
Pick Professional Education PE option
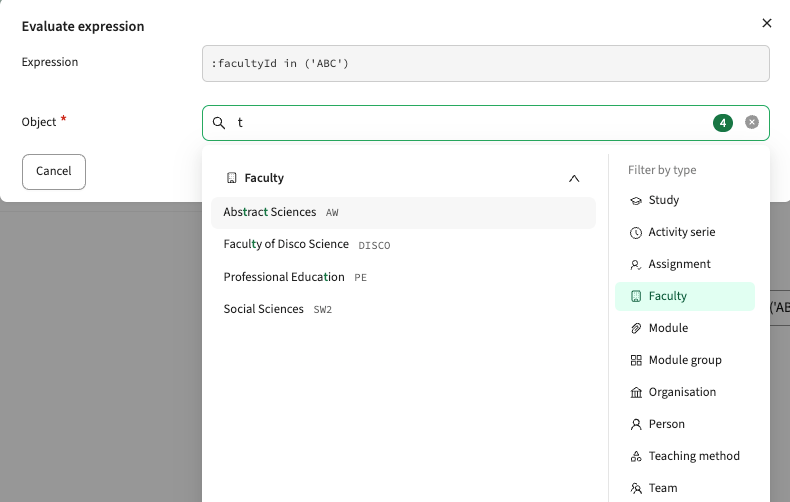pos(403,277)
